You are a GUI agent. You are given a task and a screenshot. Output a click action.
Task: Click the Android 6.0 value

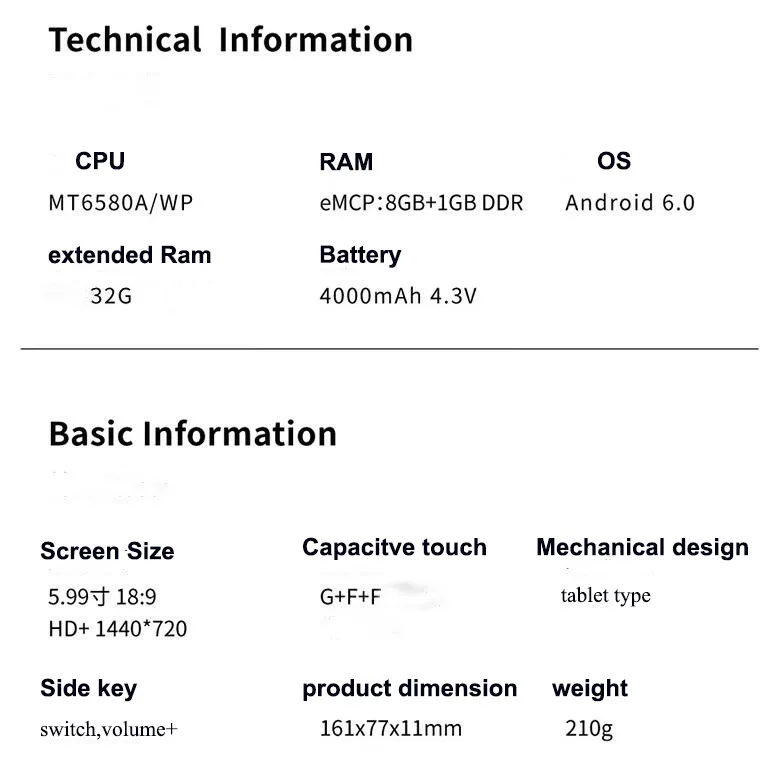click(630, 203)
